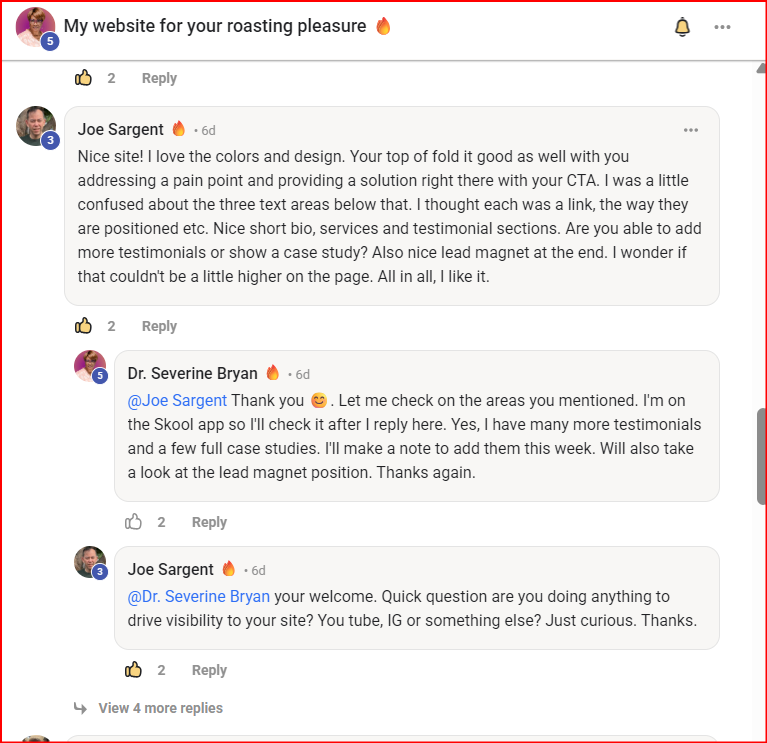Open the post options three-dot menu

[x=722, y=27]
